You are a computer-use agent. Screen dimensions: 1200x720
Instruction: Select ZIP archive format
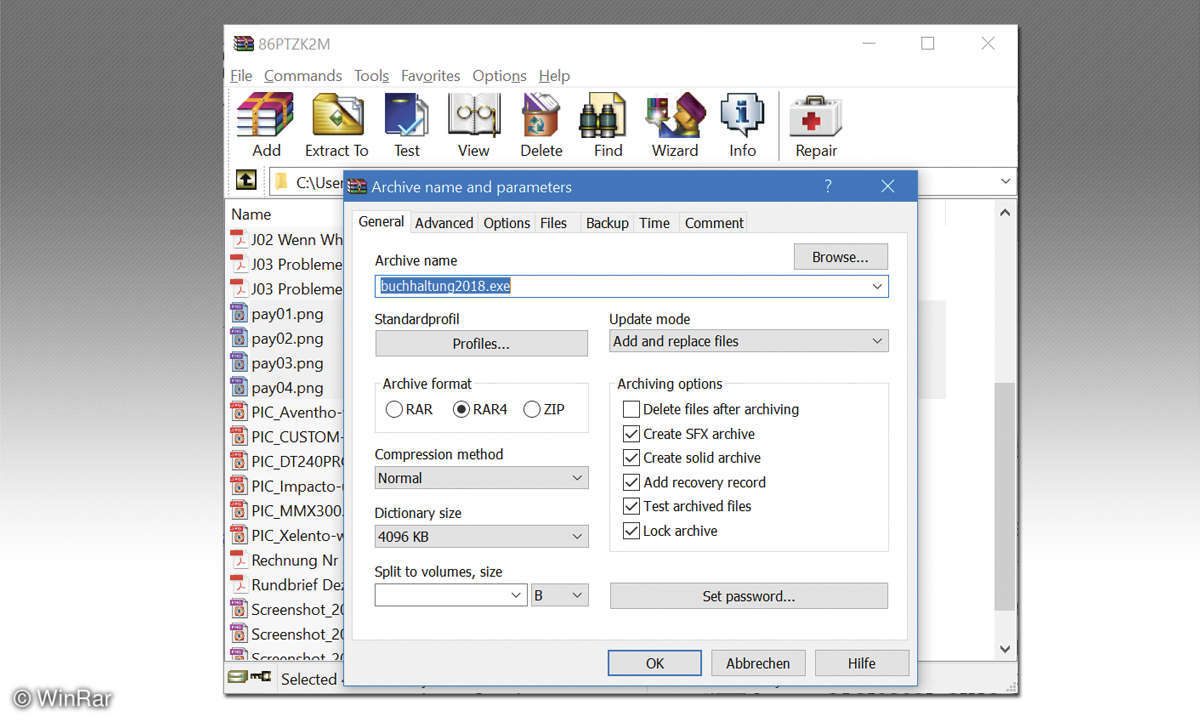point(531,409)
